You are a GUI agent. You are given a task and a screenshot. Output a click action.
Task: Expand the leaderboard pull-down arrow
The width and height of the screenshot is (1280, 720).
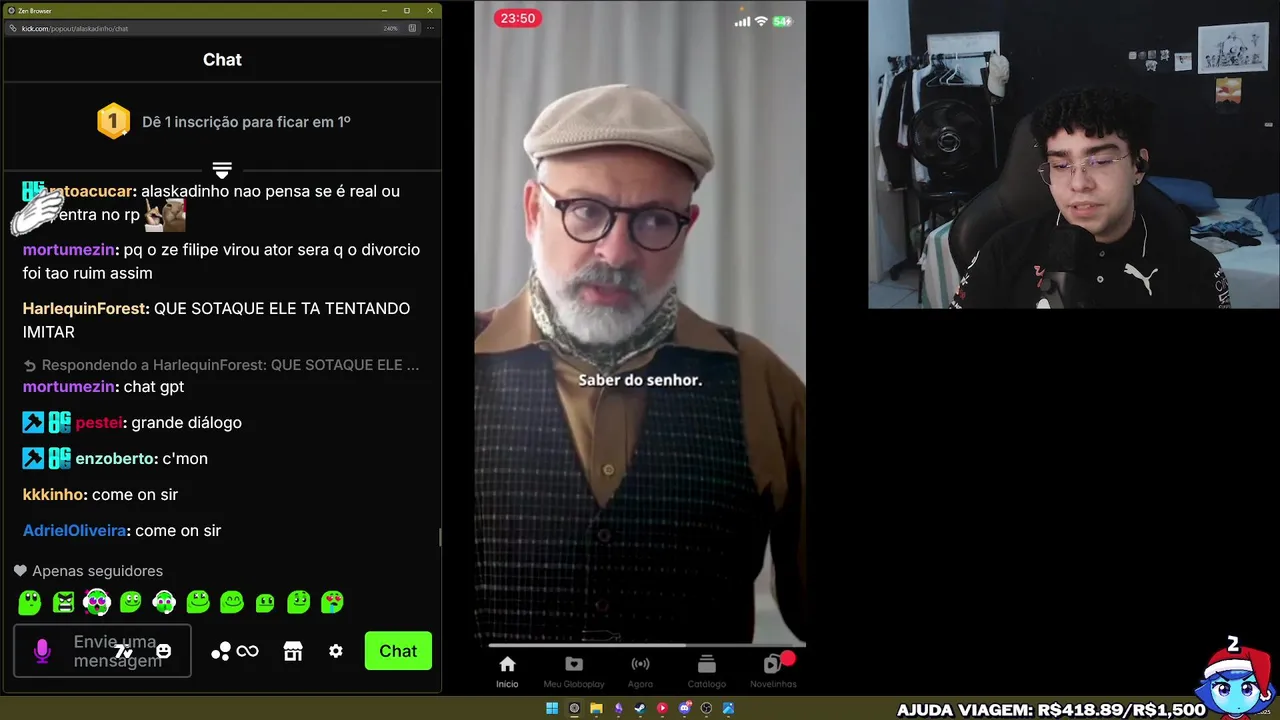pos(222,170)
